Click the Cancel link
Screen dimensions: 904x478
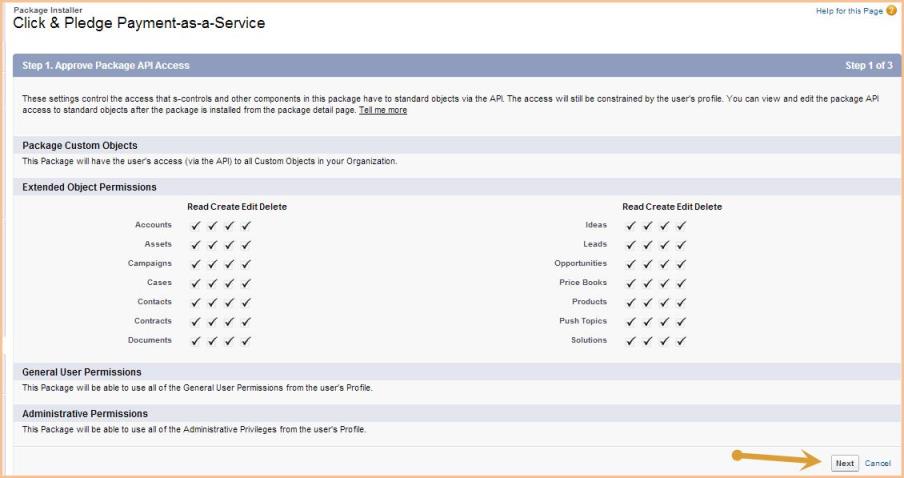coord(877,464)
